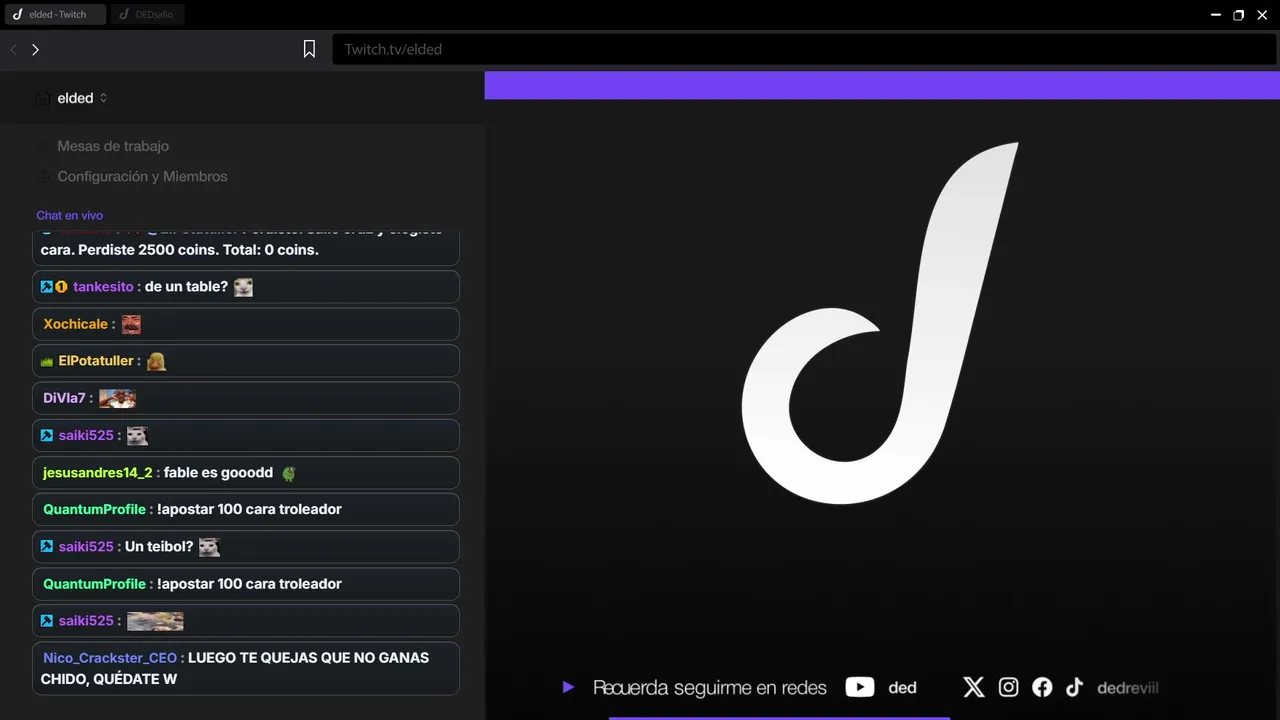Click the back navigation arrow
Screen dimensions: 1280x720
click(x=14, y=49)
